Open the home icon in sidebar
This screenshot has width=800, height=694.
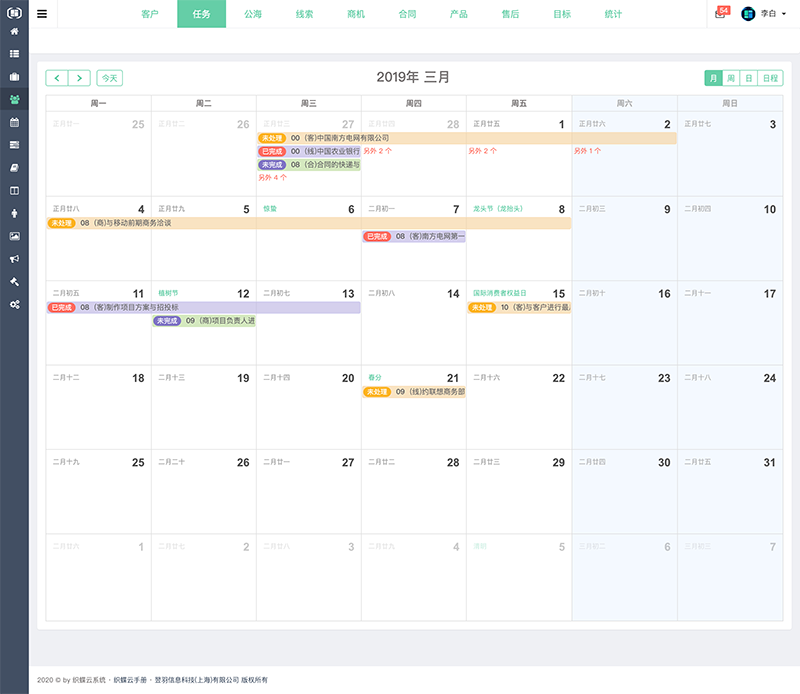point(14,31)
